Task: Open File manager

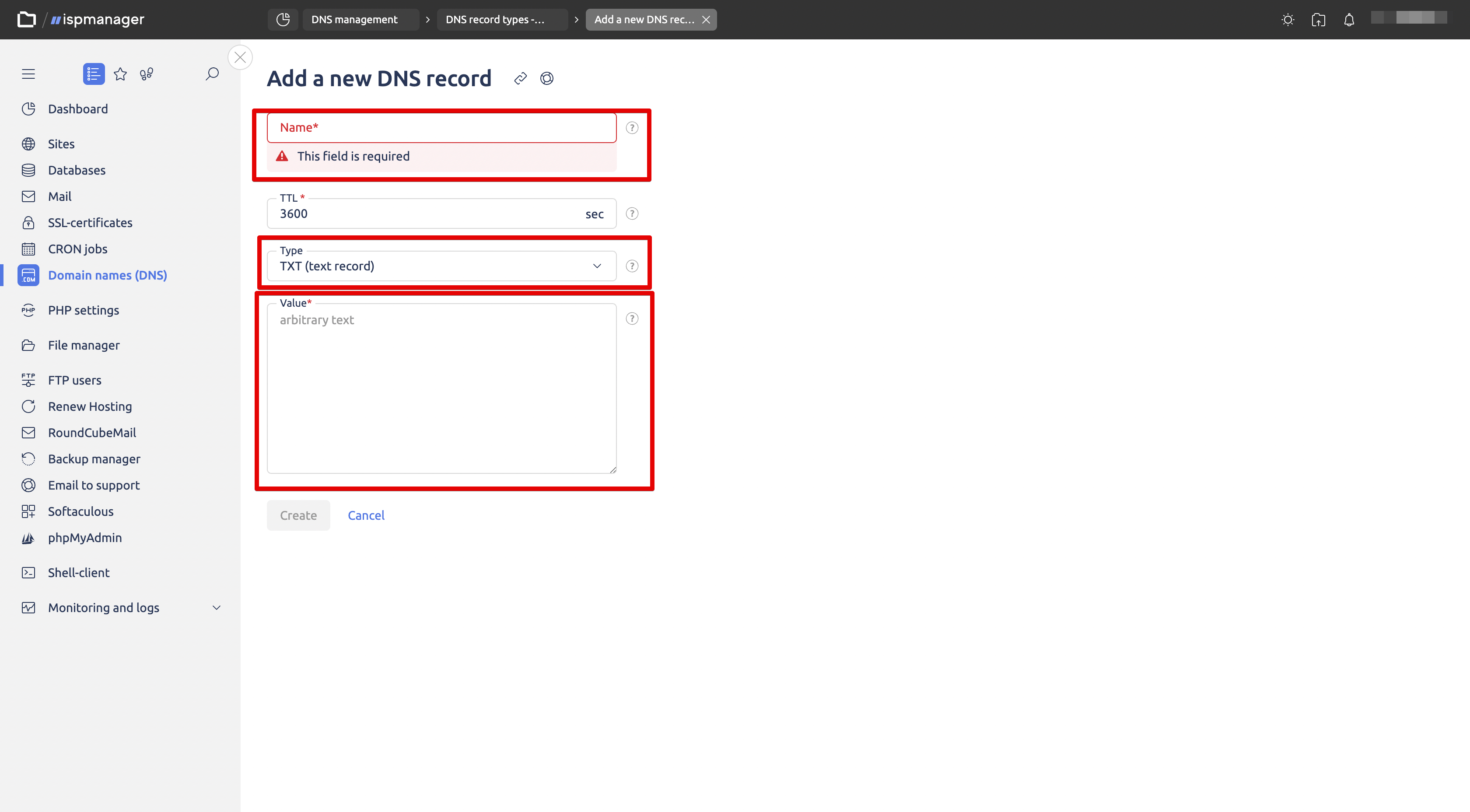Action: (x=84, y=345)
